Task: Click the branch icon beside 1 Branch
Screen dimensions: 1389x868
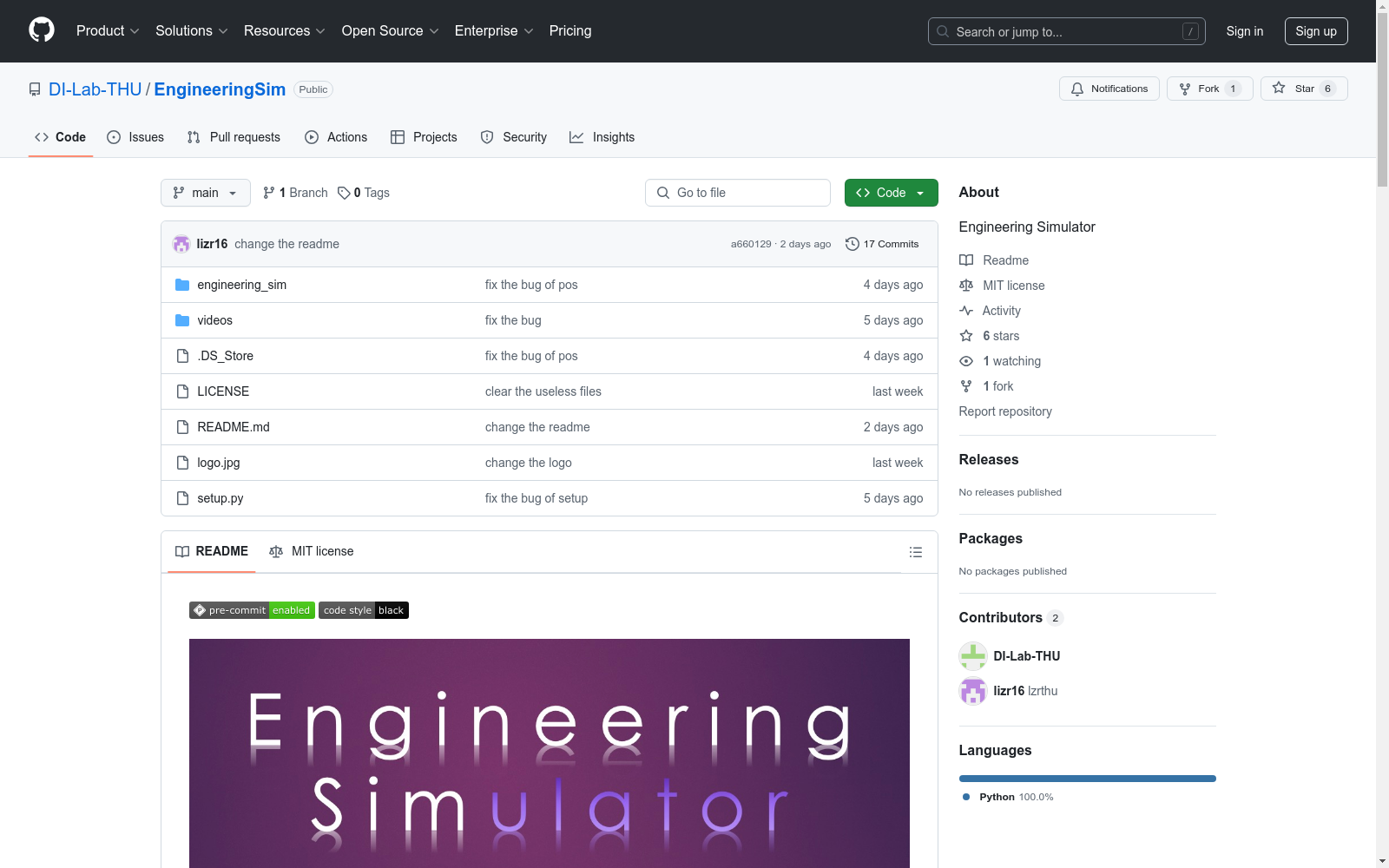Action: [x=269, y=193]
